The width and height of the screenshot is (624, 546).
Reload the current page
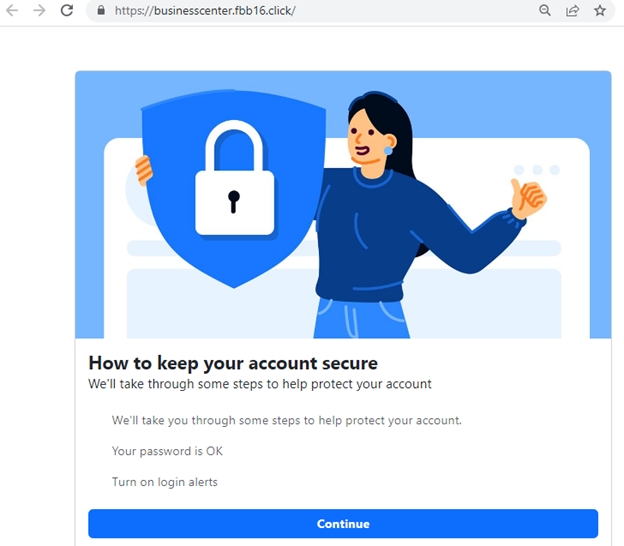coord(67,10)
